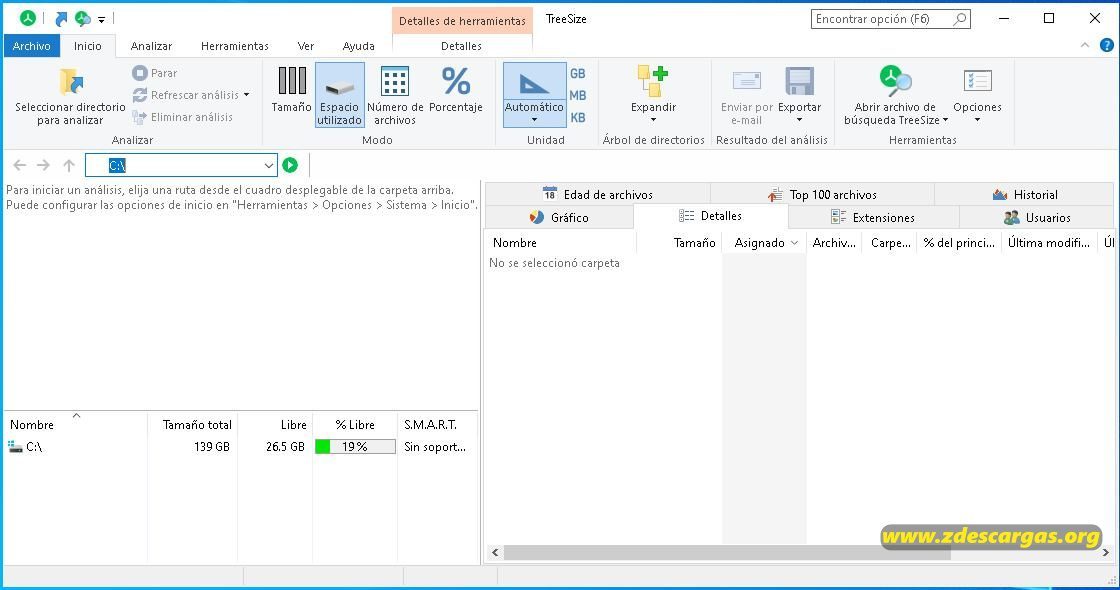The image size is (1120, 590).
Task: Open the Usuarios tab
Action: pos(1036,217)
